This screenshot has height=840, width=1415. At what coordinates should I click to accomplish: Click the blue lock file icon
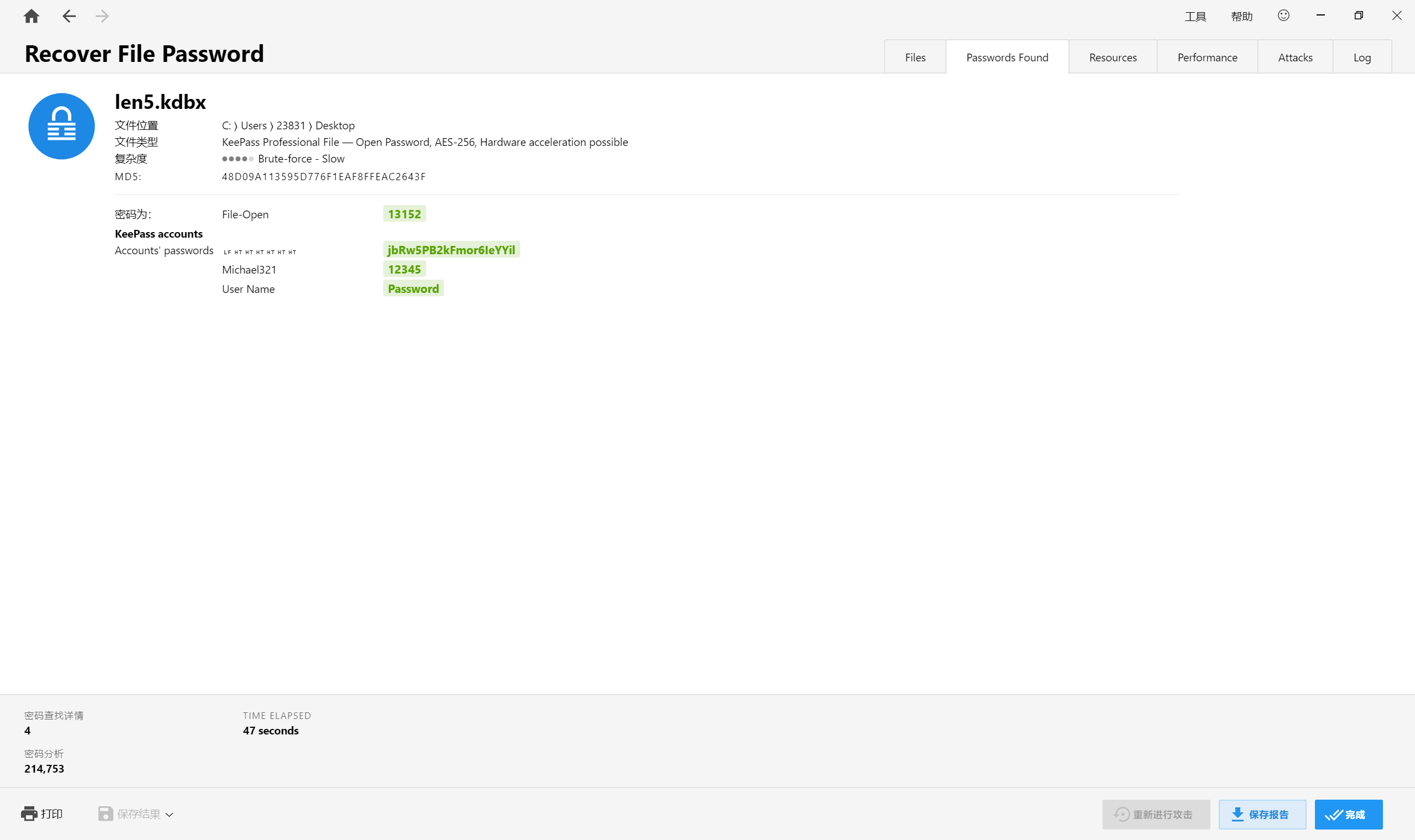tap(61, 126)
